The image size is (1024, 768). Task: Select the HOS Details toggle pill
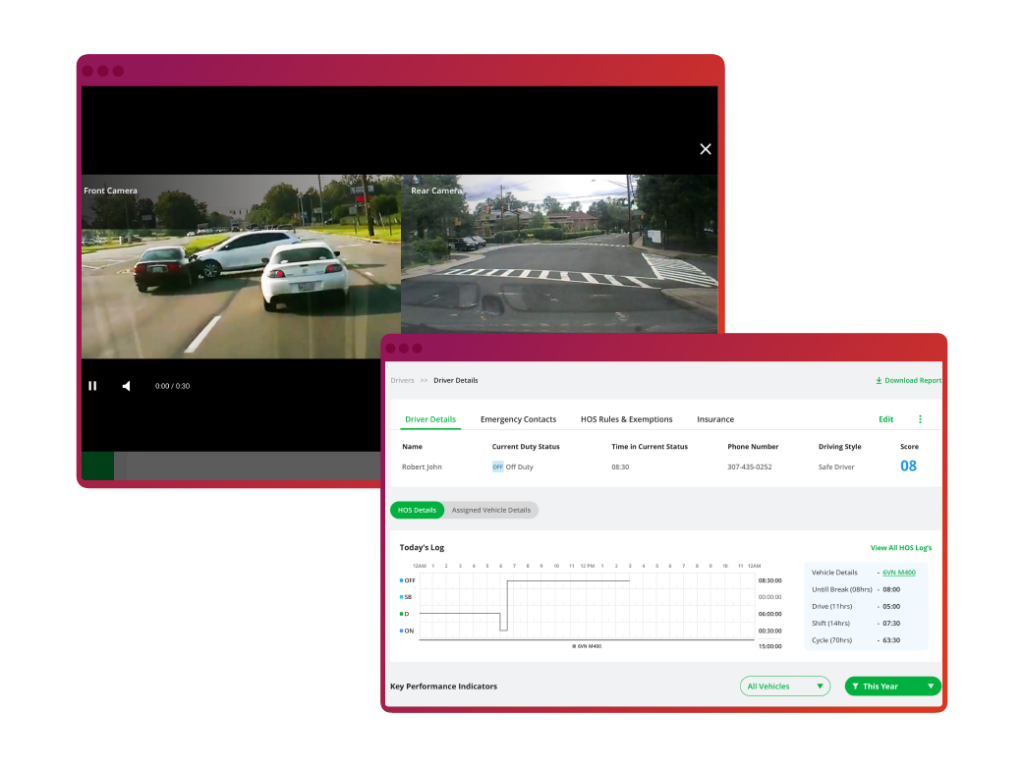click(x=417, y=510)
